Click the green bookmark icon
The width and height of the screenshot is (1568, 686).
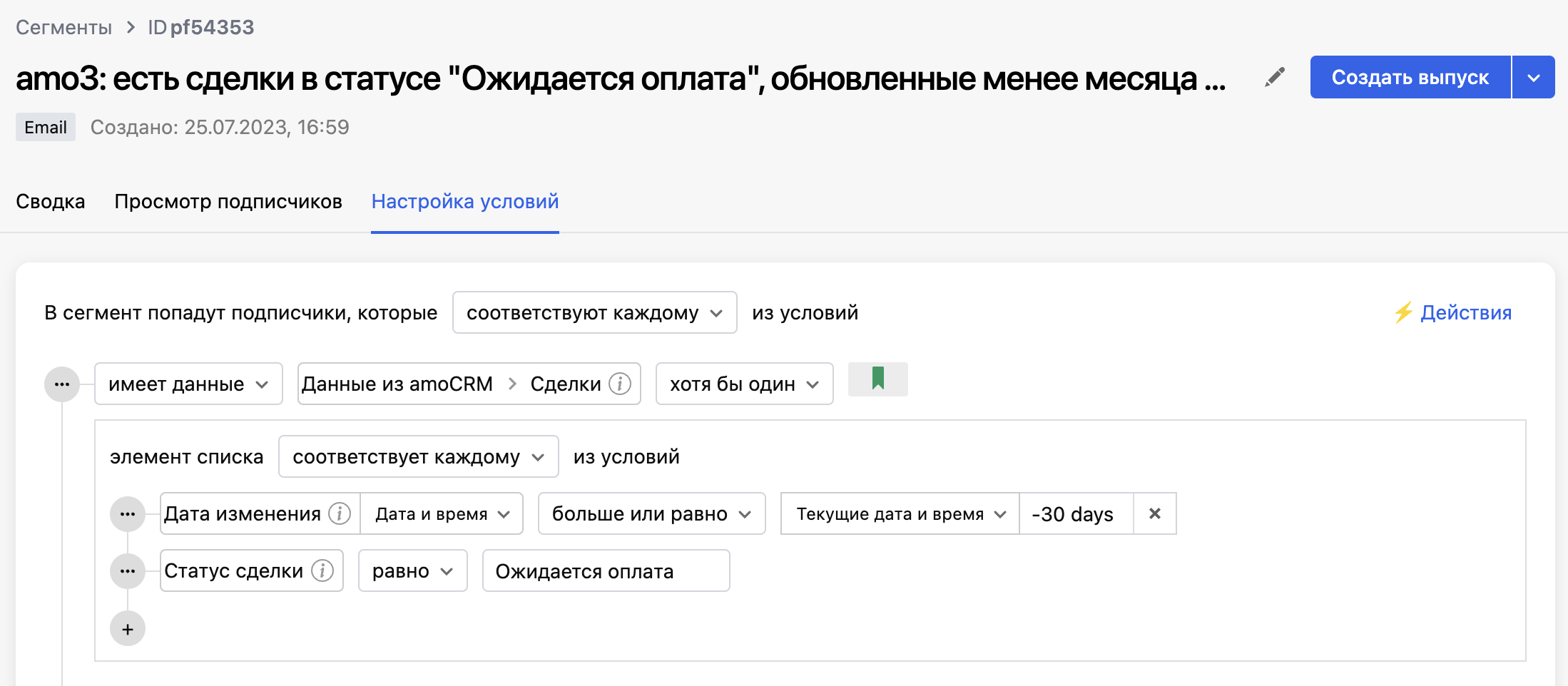point(878,379)
